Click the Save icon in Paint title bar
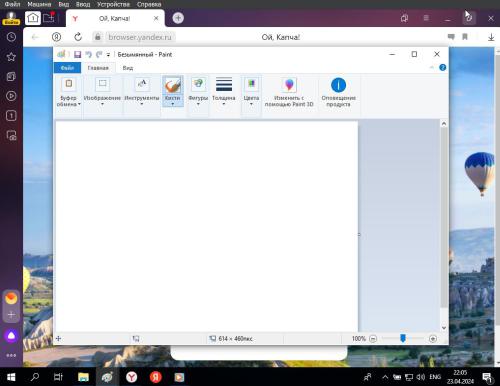This screenshot has height=386, width=500. tap(78, 54)
